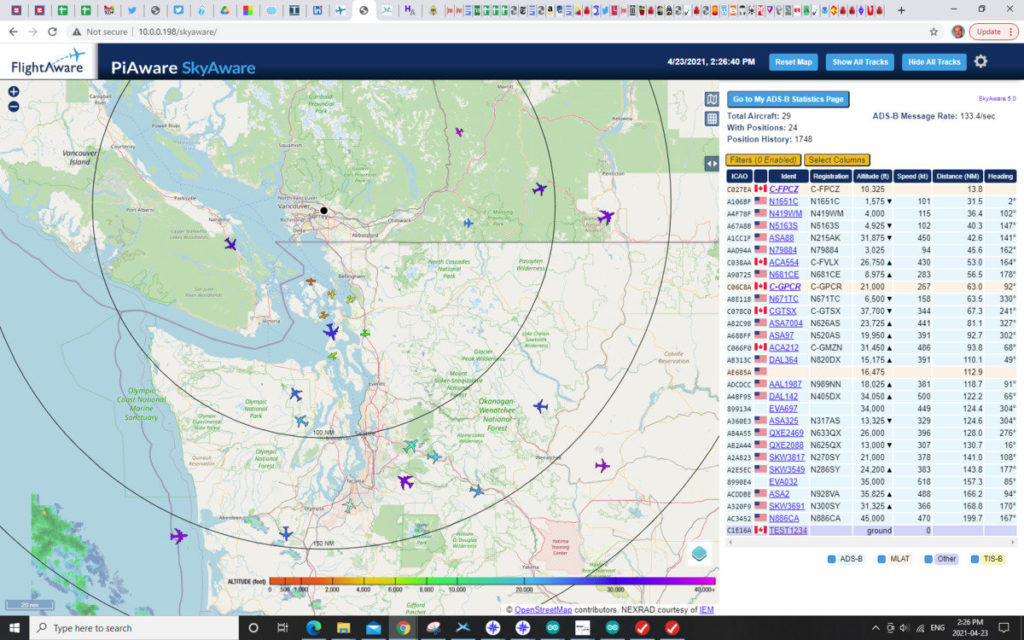
Task: Open the Select Columns panel
Action: pyautogui.click(x=837, y=160)
